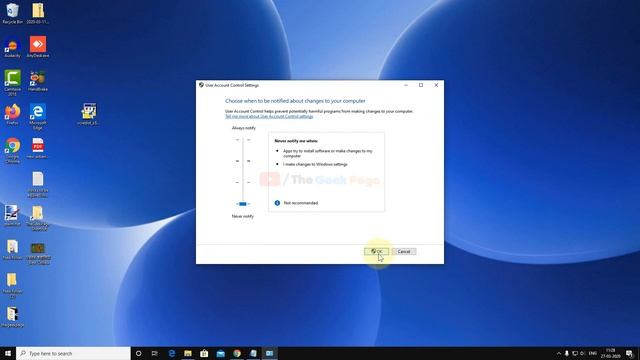The width and height of the screenshot is (640, 360).
Task: Click the ENG language indicator
Action: (x=593, y=353)
